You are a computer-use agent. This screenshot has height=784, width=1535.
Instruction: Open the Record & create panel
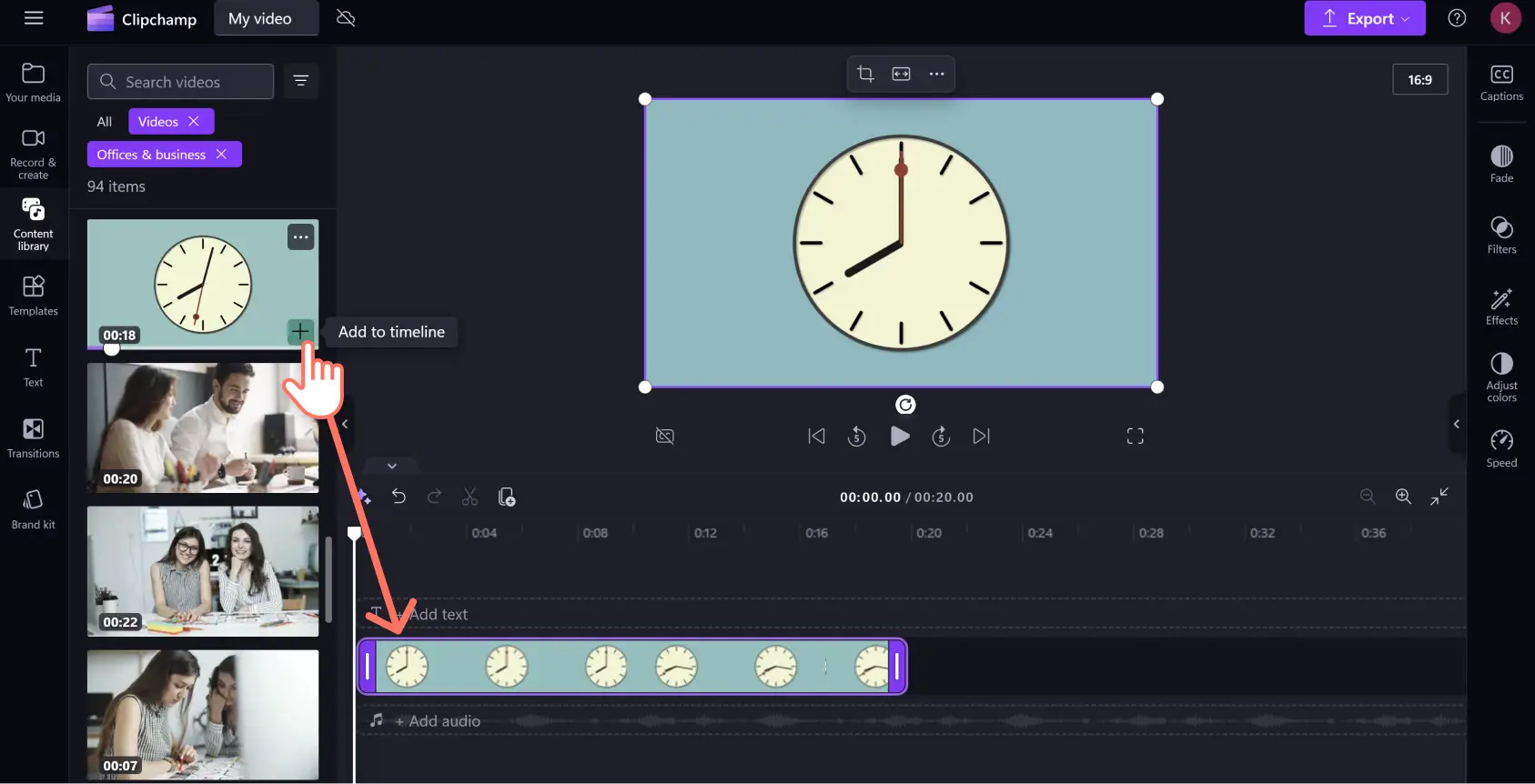point(34,154)
